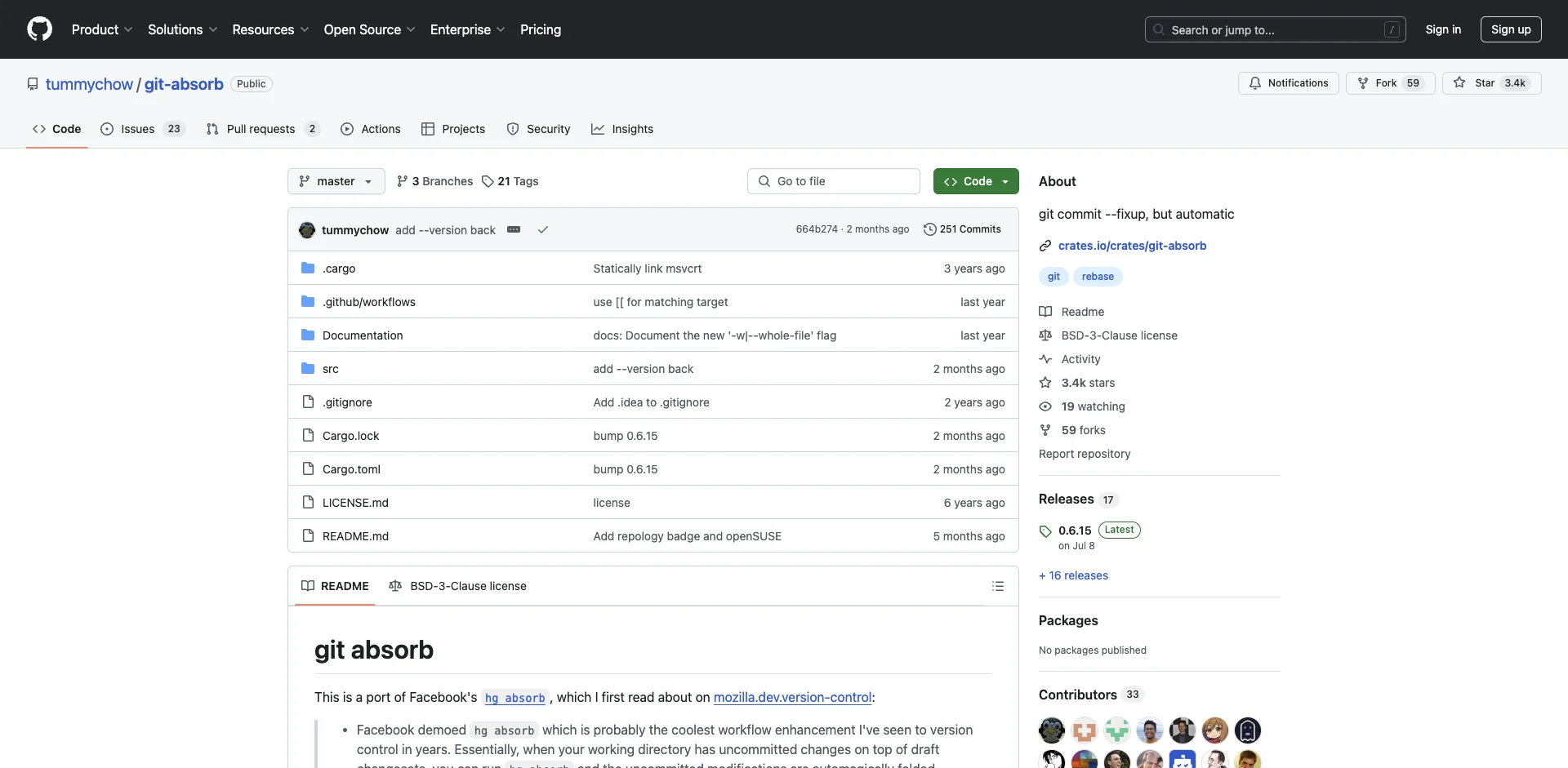The image size is (1568, 768).
Task: Click the Search or jump to box
Action: [x=1276, y=29]
